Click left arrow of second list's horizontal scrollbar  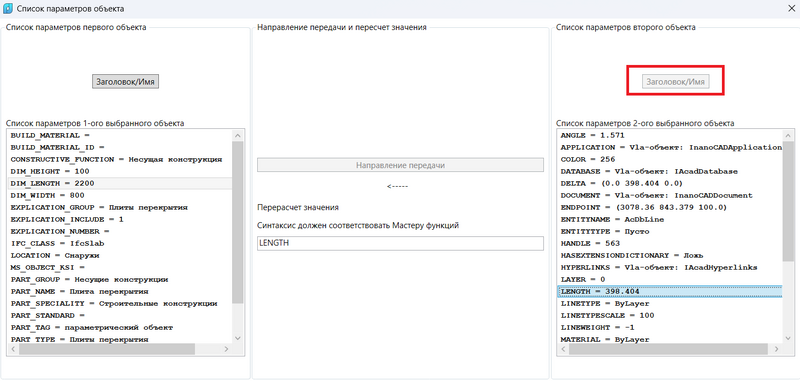click(563, 349)
